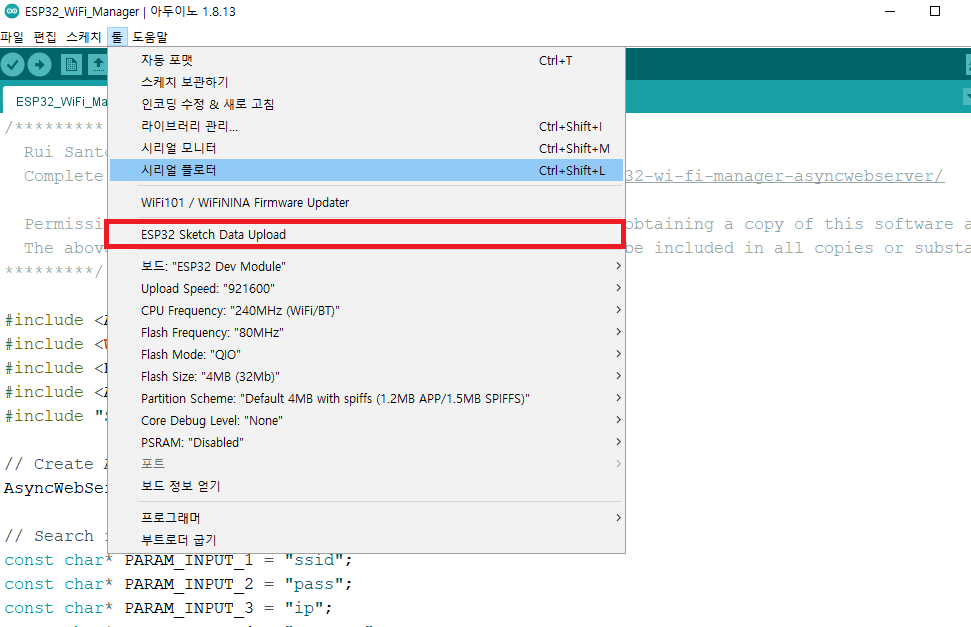Viewport: 971px width, 627px height.
Task: Expand the CPU Frequency submenu
Action: click(x=367, y=310)
